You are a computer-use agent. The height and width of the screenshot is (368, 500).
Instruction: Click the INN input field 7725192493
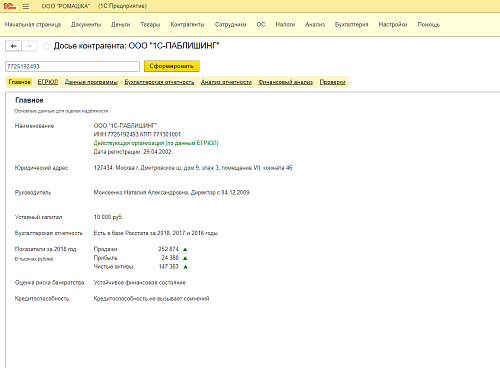pos(72,66)
